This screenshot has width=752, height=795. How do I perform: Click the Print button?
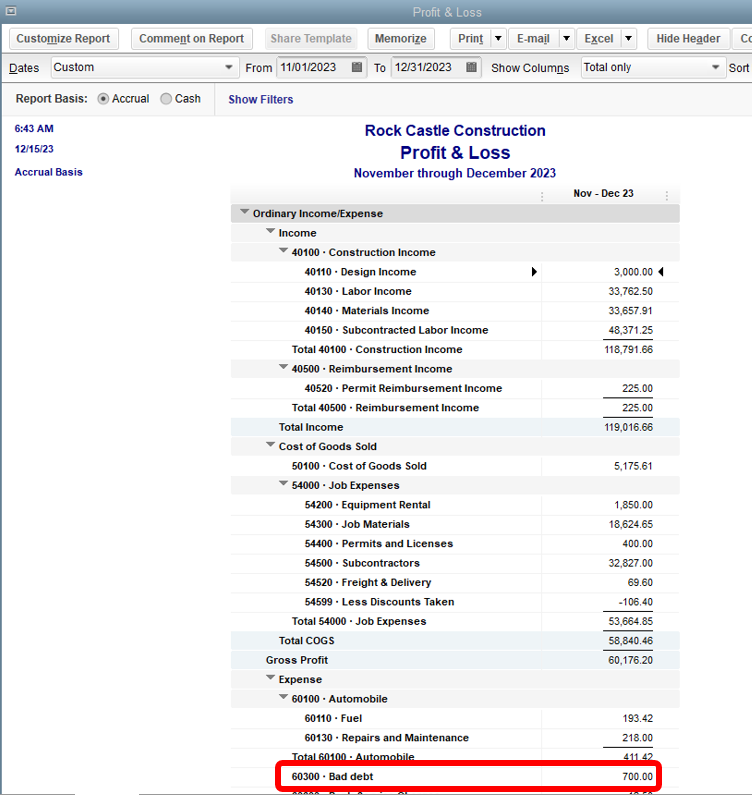(471, 39)
